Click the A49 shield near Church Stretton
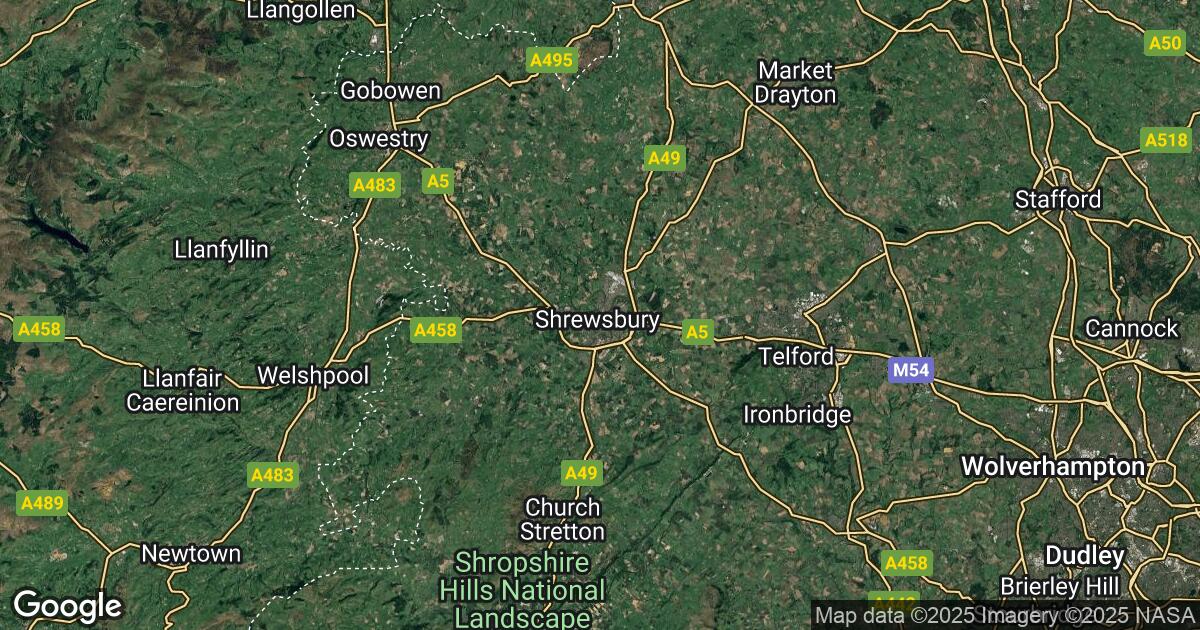The image size is (1200, 630). [581, 472]
